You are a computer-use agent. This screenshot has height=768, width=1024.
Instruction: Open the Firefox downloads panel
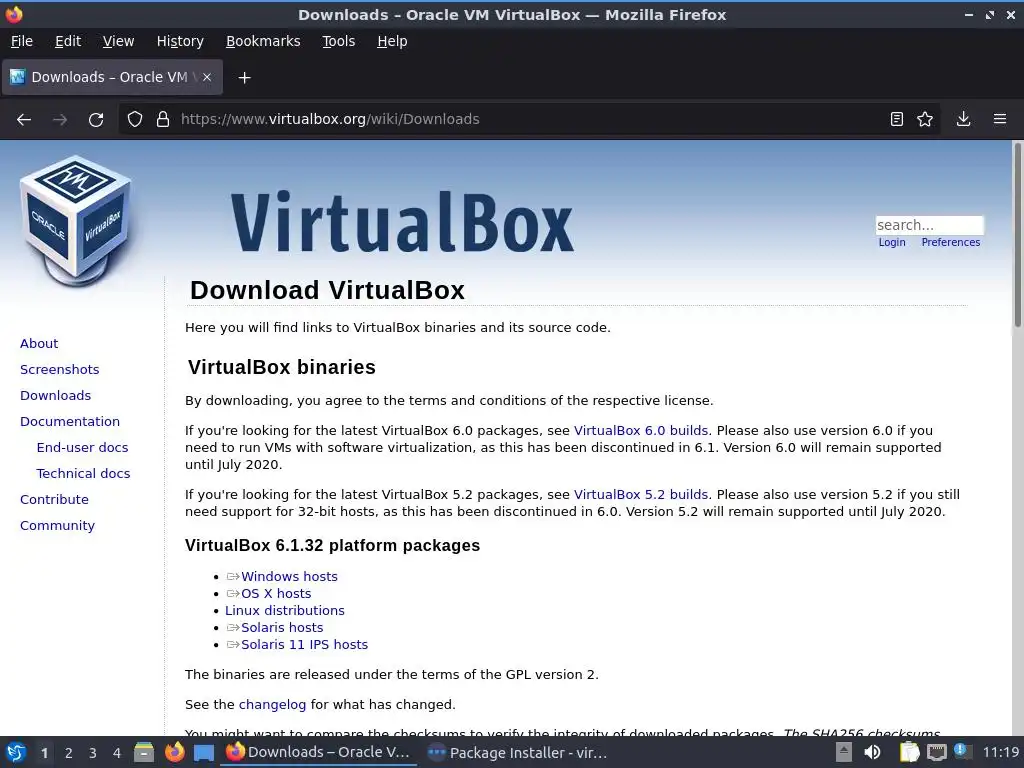tap(963, 119)
